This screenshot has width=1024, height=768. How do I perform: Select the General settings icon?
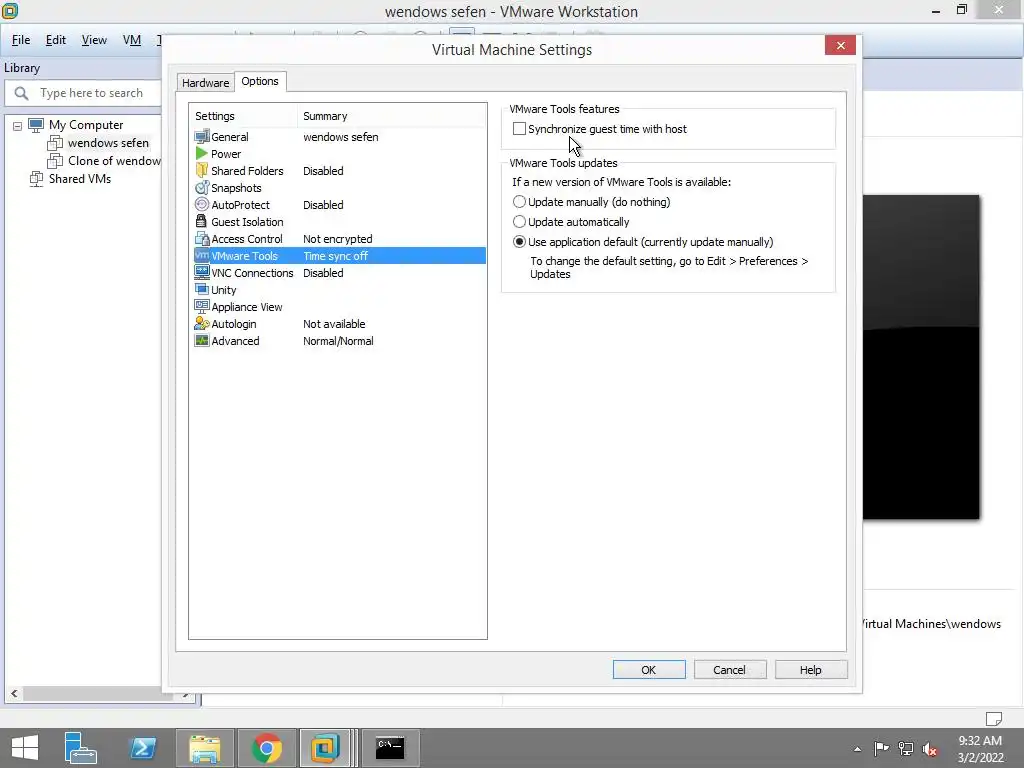point(202,136)
